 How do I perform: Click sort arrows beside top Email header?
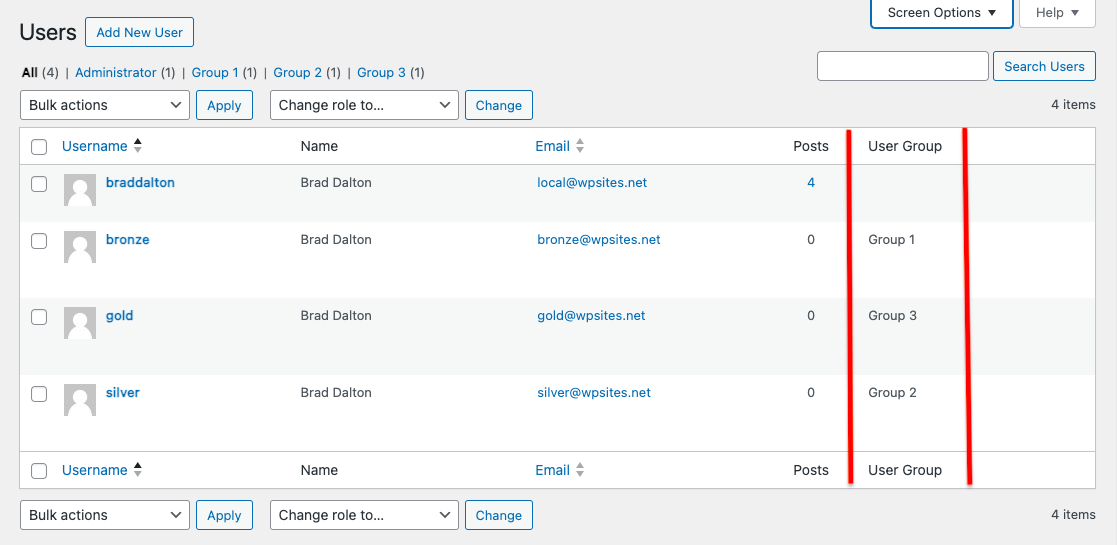coord(580,146)
